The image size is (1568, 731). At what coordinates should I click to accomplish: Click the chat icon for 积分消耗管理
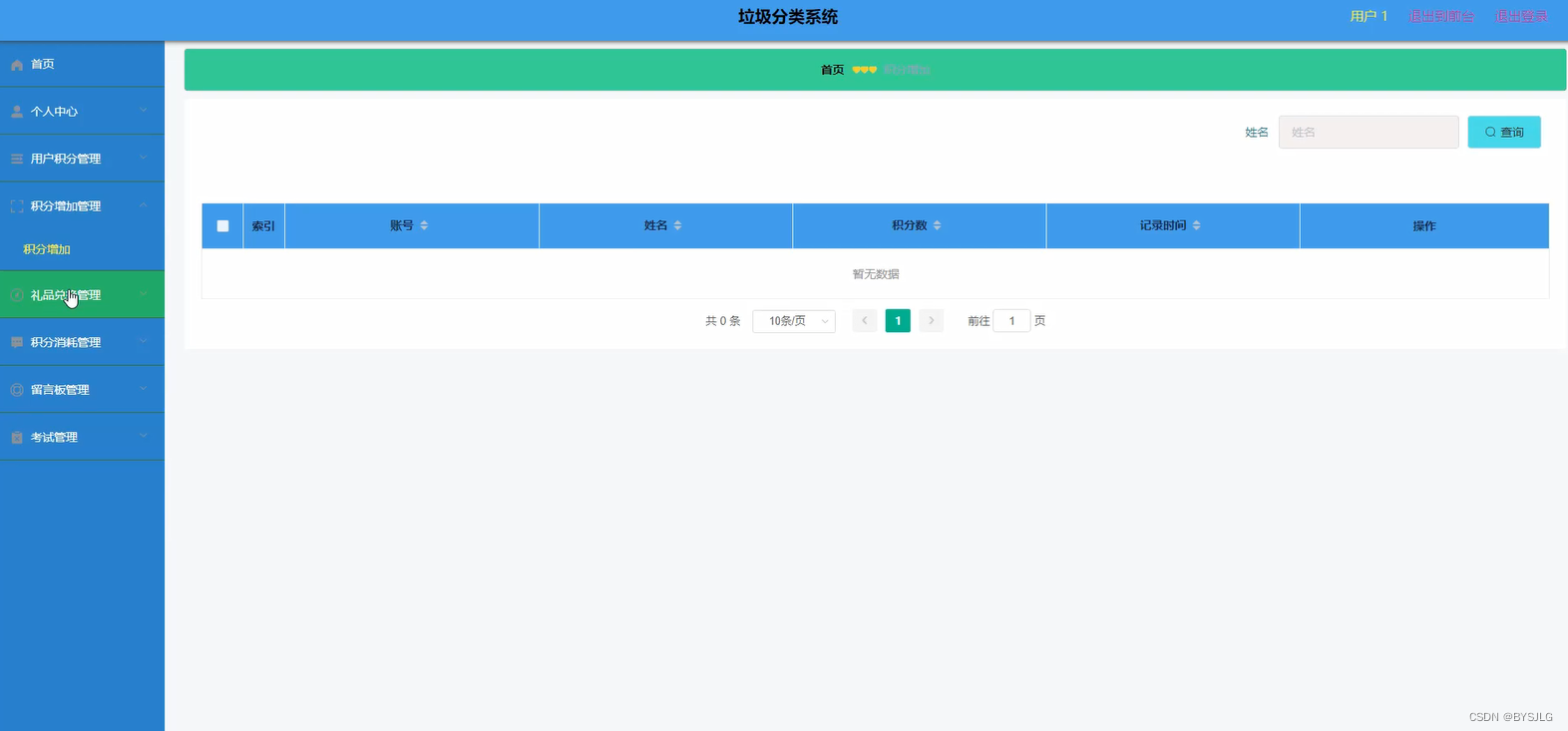[x=17, y=342]
